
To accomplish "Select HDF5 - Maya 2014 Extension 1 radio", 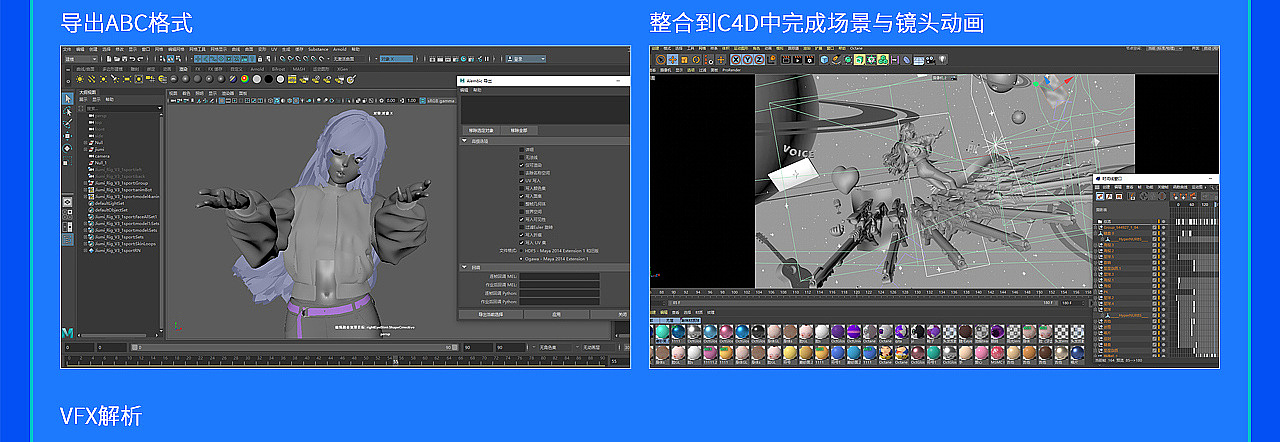I will (522, 250).
